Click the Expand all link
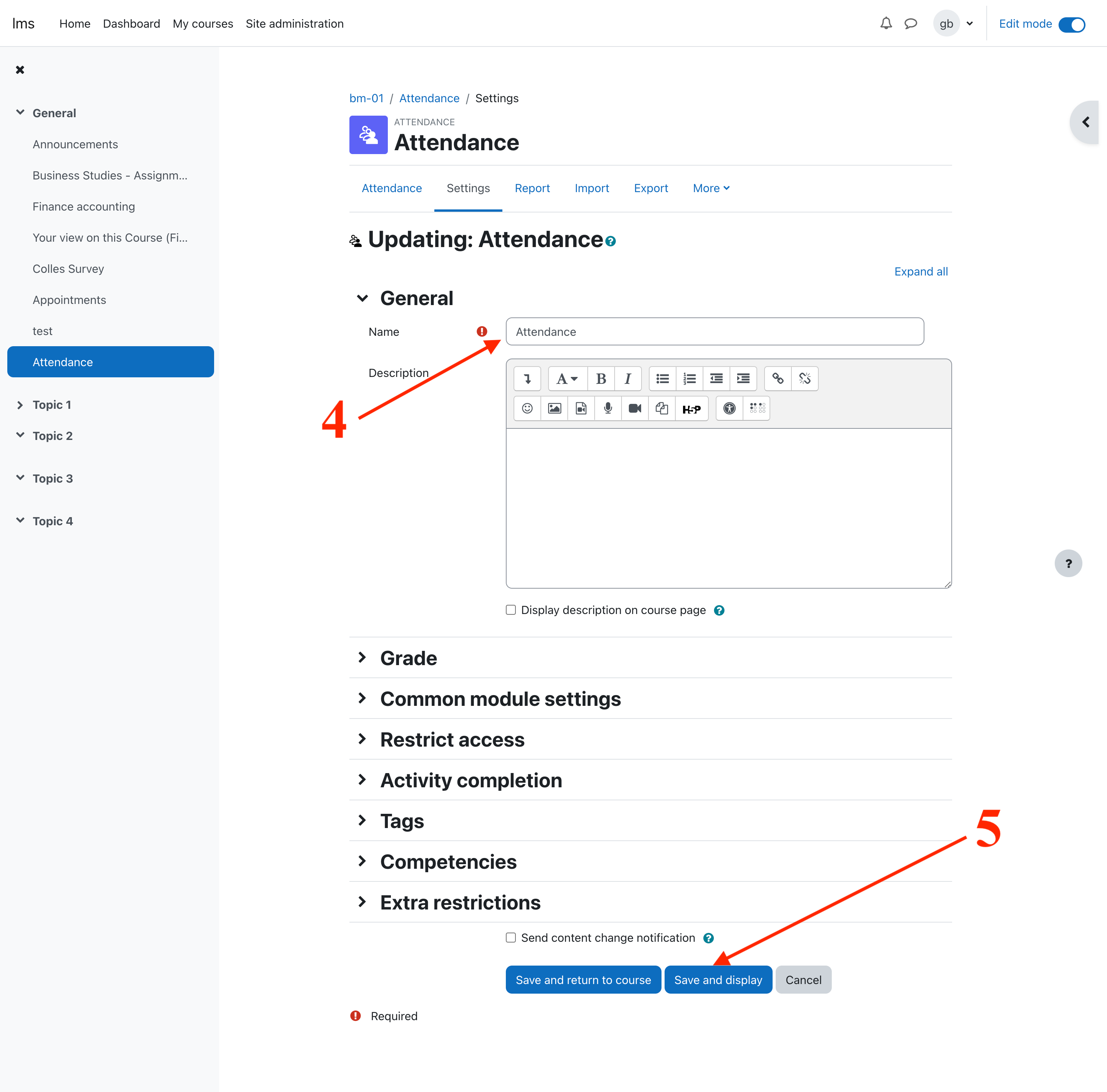 pos(920,271)
